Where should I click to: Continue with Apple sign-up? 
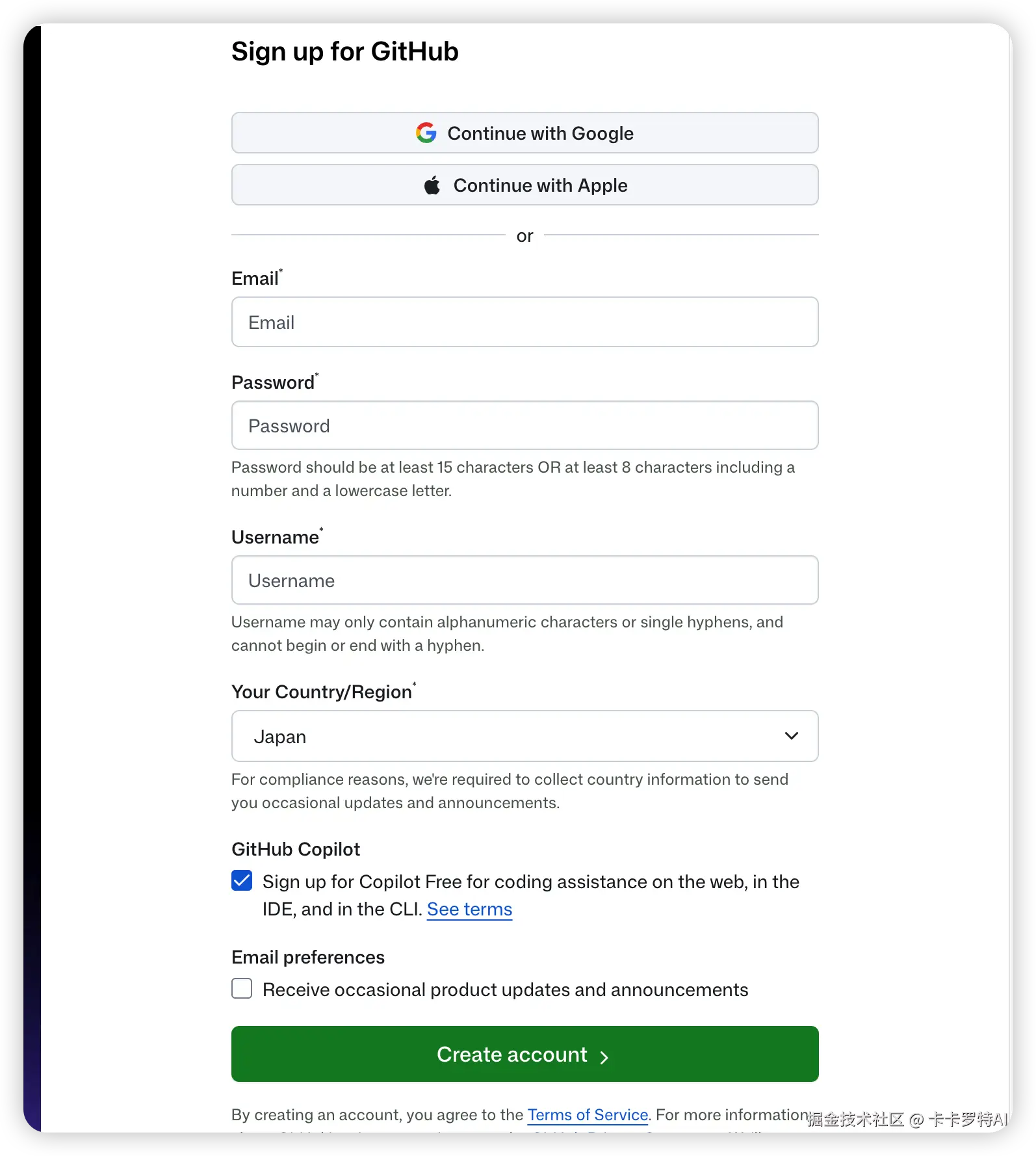click(524, 185)
